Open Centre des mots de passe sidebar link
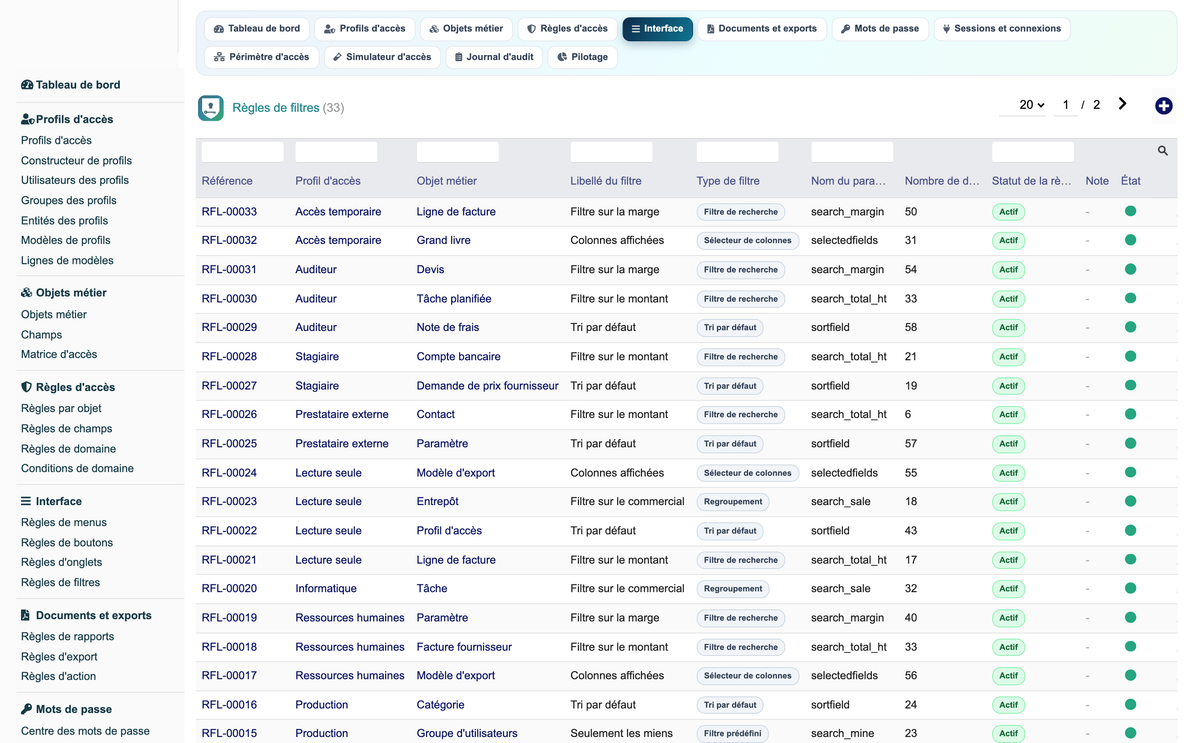Viewport: 1200px width, 743px height. click(x=85, y=731)
